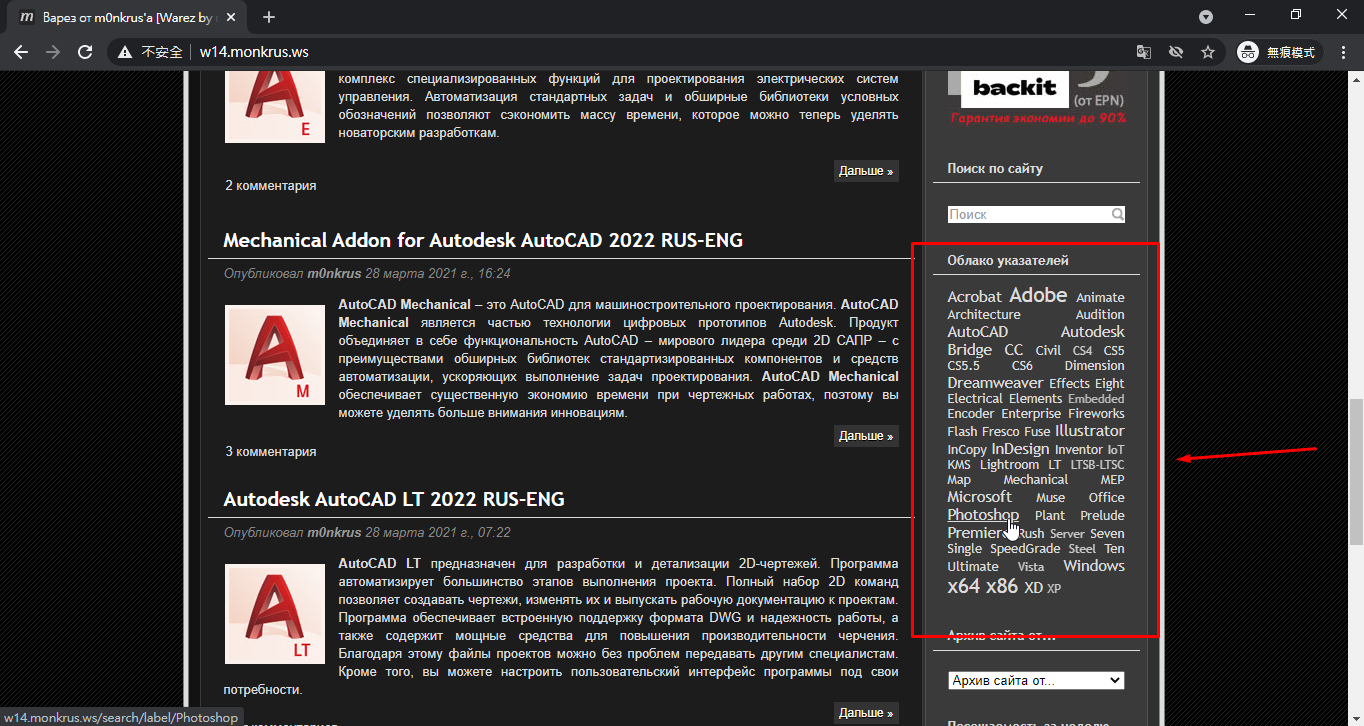The width and height of the screenshot is (1364, 726).
Task: Select the Bridge tag
Action: point(970,350)
